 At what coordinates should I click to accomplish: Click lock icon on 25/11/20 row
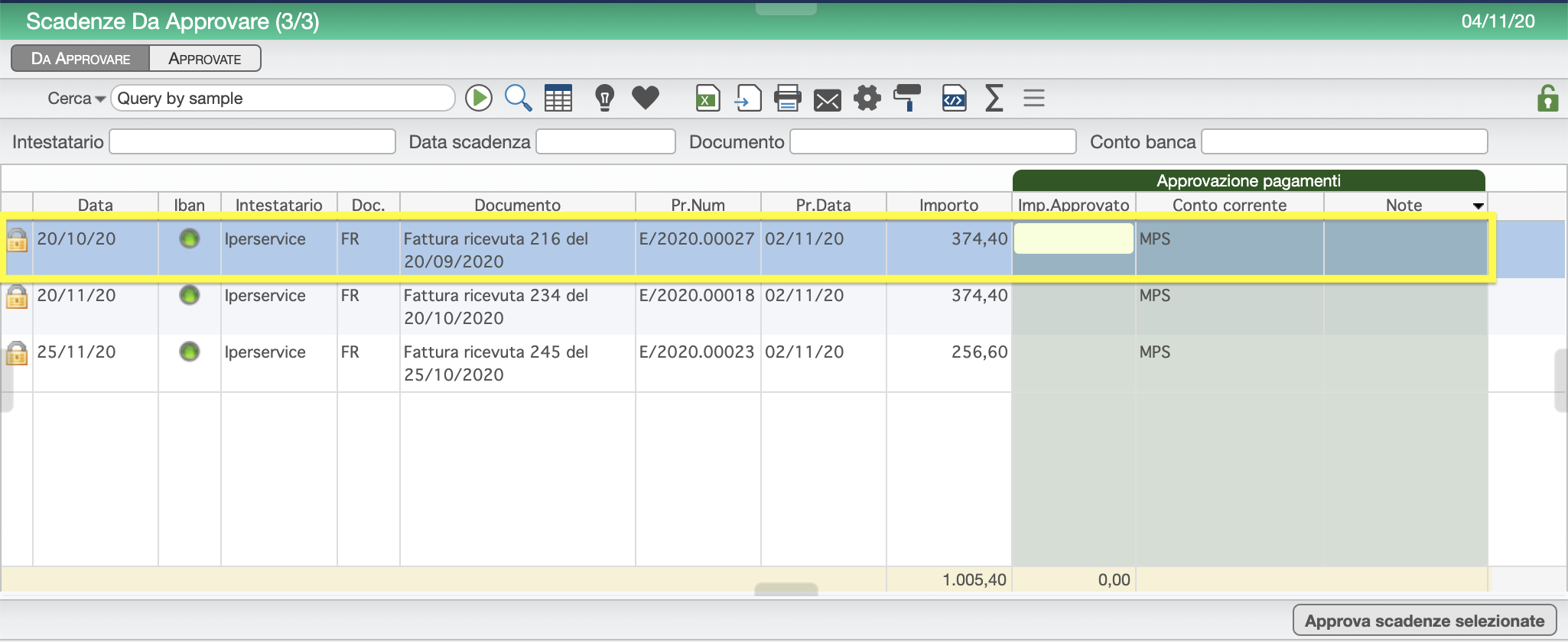pos(17,352)
